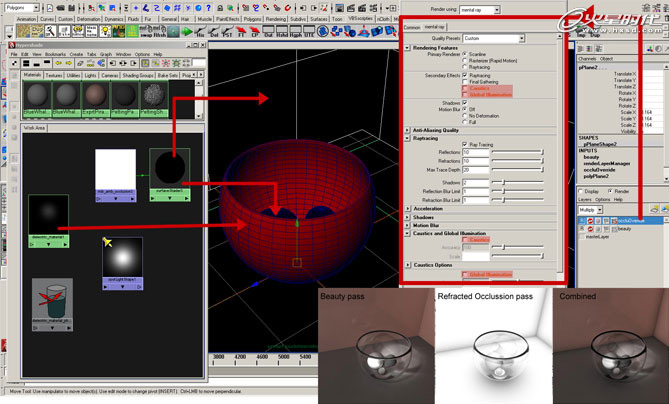Viewport: 669px width, 404px height.
Task: Adjust the Reflections slider
Action: [x=518, y=152]
